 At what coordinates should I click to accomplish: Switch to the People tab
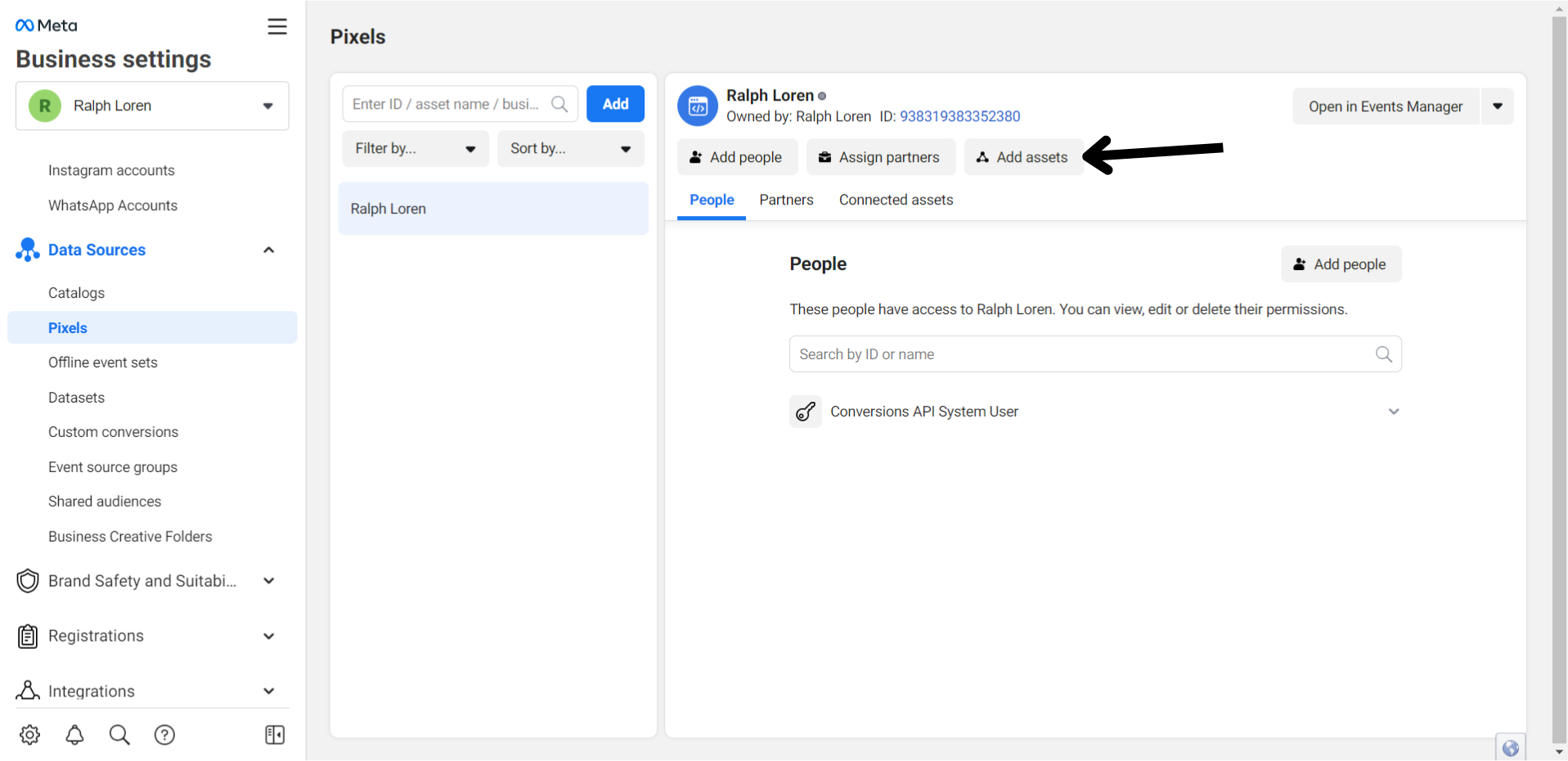[x=712, y=200]
